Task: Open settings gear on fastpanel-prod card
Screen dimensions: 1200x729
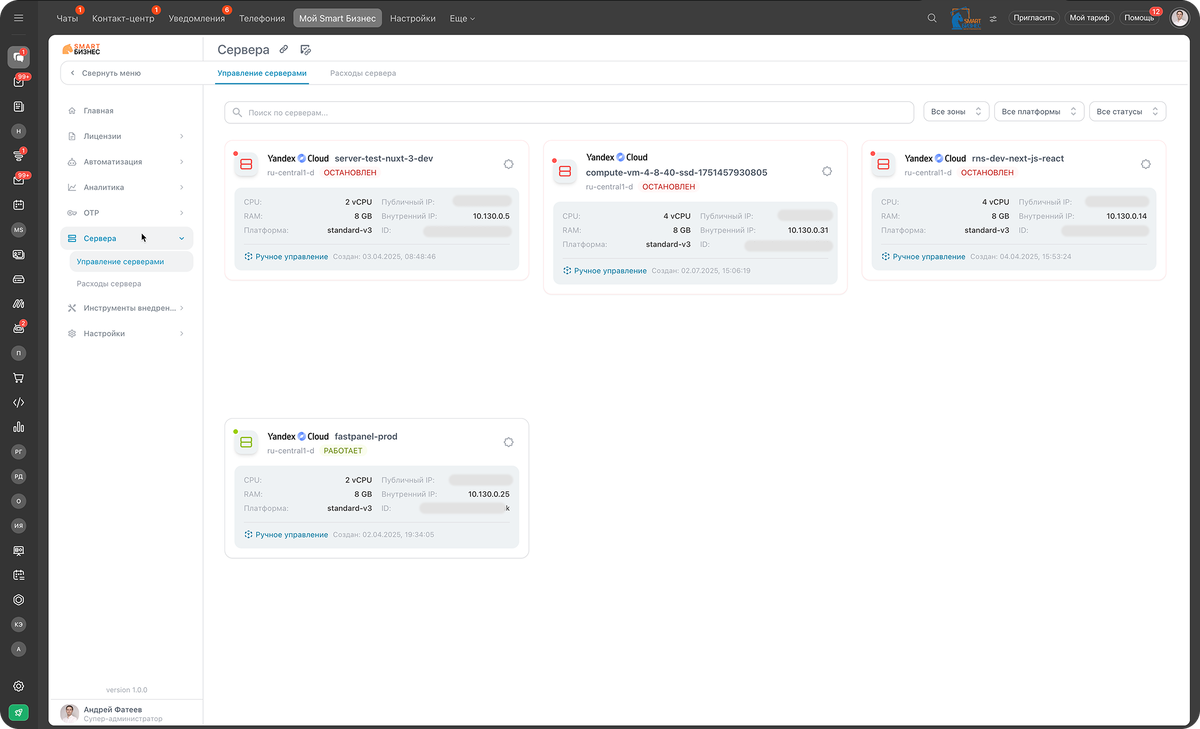Action: click(508, 442)
